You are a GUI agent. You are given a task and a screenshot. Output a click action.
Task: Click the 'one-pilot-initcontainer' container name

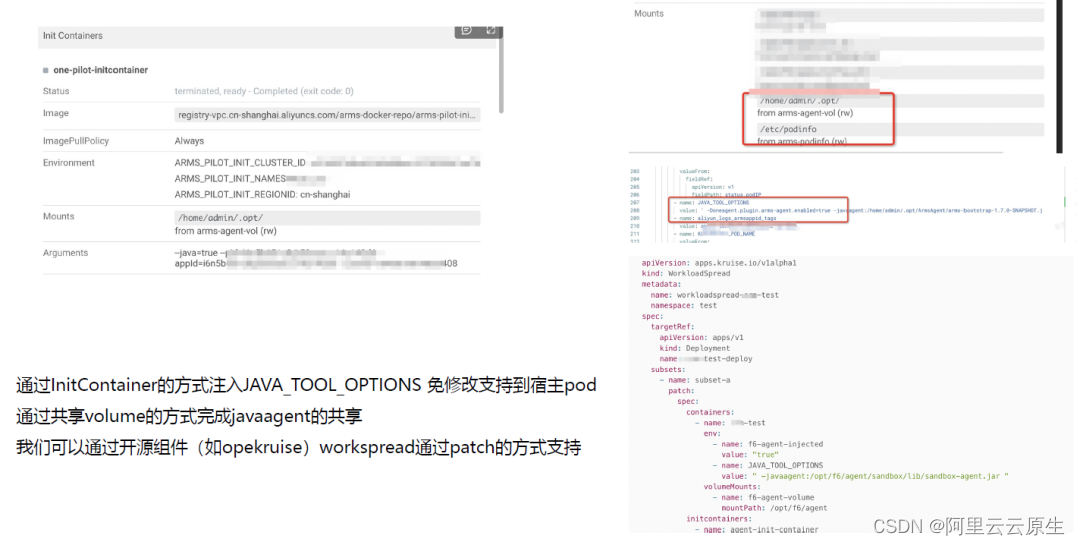tap(101, 70)
